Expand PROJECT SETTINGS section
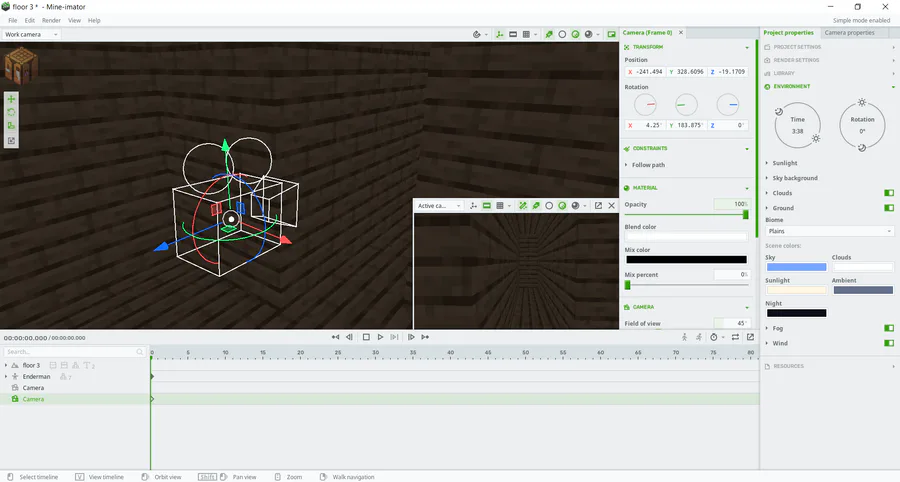Screen dimensions: 900x482 pyautogui.click(x=829, y=47)
